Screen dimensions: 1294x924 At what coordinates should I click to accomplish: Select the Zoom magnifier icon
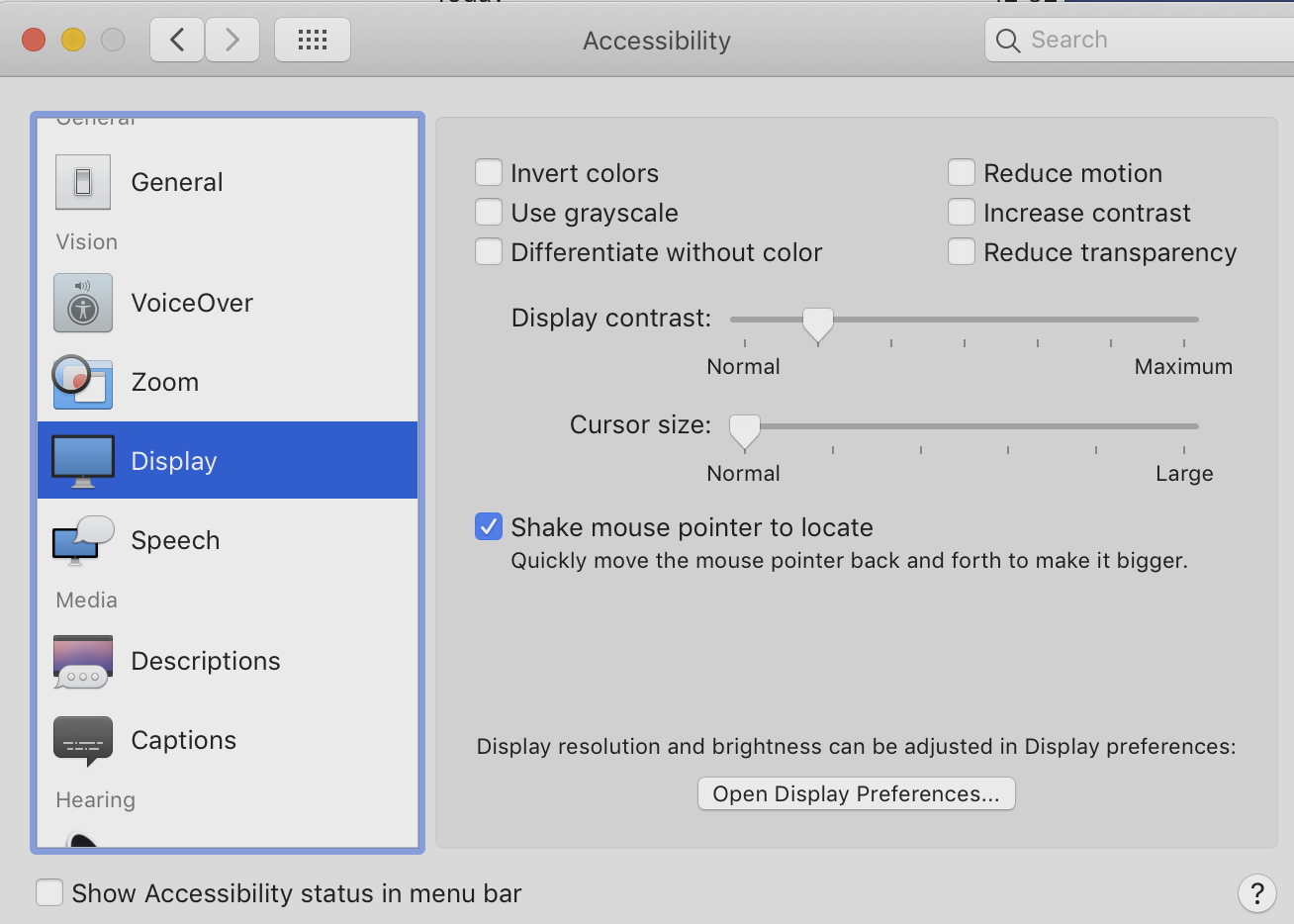82,382
